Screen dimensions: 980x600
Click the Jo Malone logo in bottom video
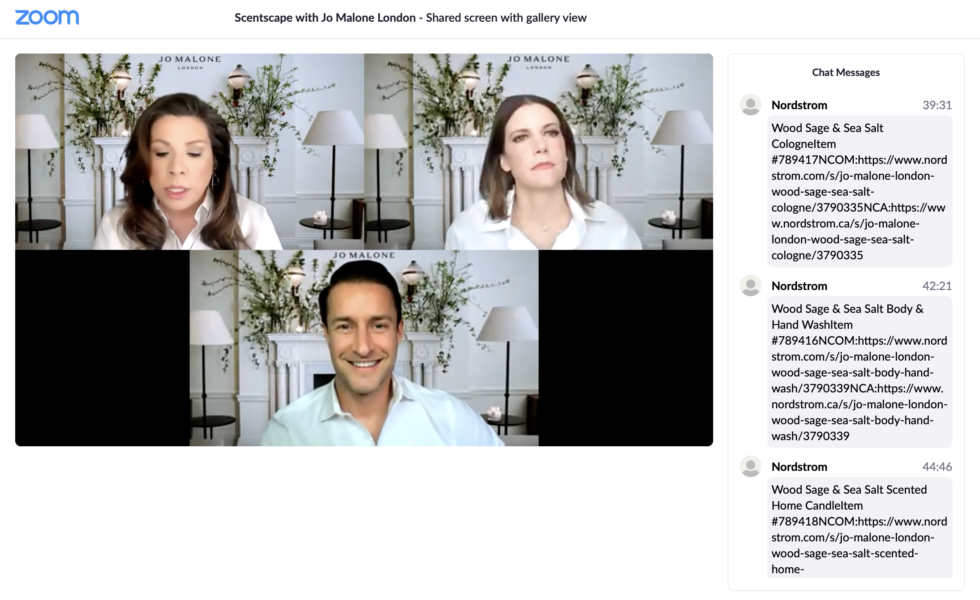[364, 257]
